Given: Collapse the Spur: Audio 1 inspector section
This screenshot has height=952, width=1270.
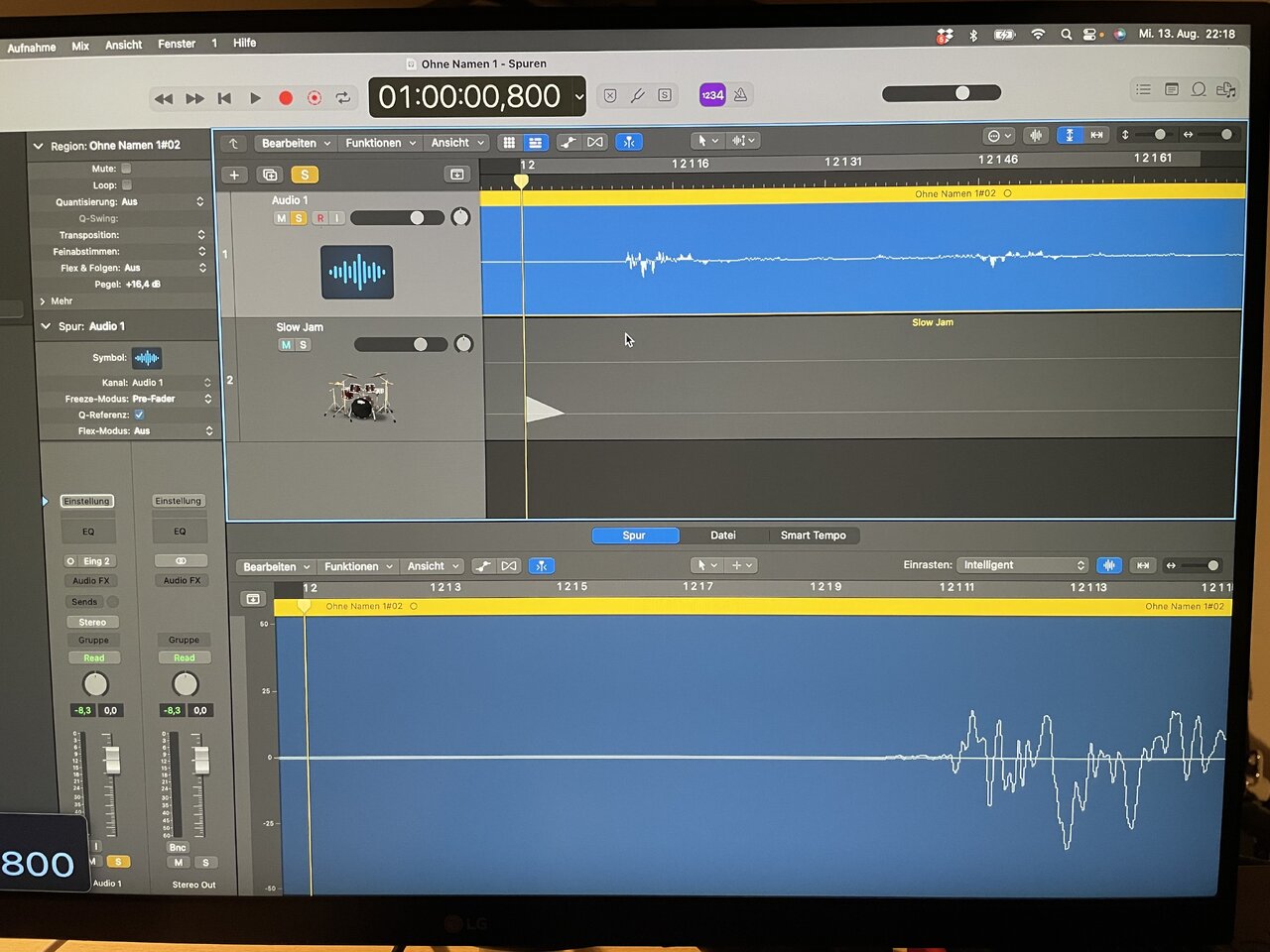Looking at the screenshot, I should (46, 326).
